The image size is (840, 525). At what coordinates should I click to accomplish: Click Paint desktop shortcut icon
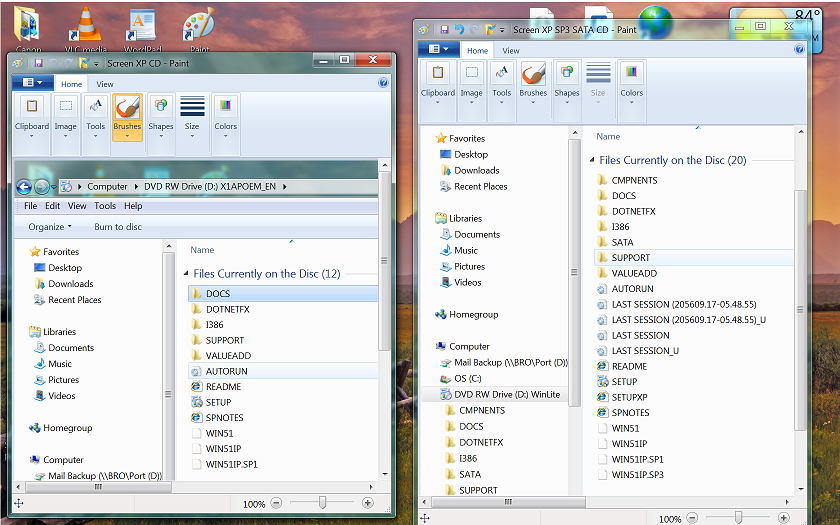(x=199, y=28)
